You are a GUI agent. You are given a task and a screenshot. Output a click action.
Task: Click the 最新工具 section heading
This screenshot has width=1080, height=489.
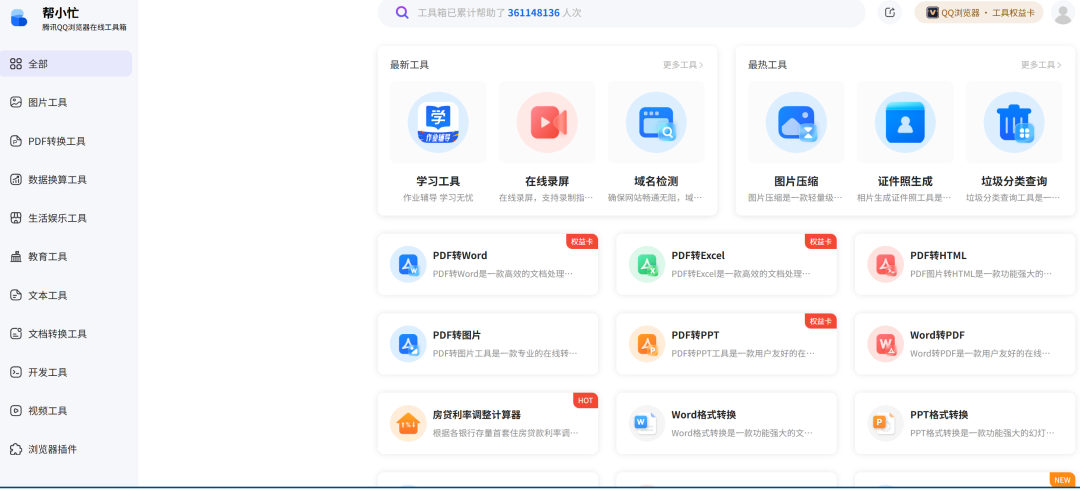click(410, 65)
